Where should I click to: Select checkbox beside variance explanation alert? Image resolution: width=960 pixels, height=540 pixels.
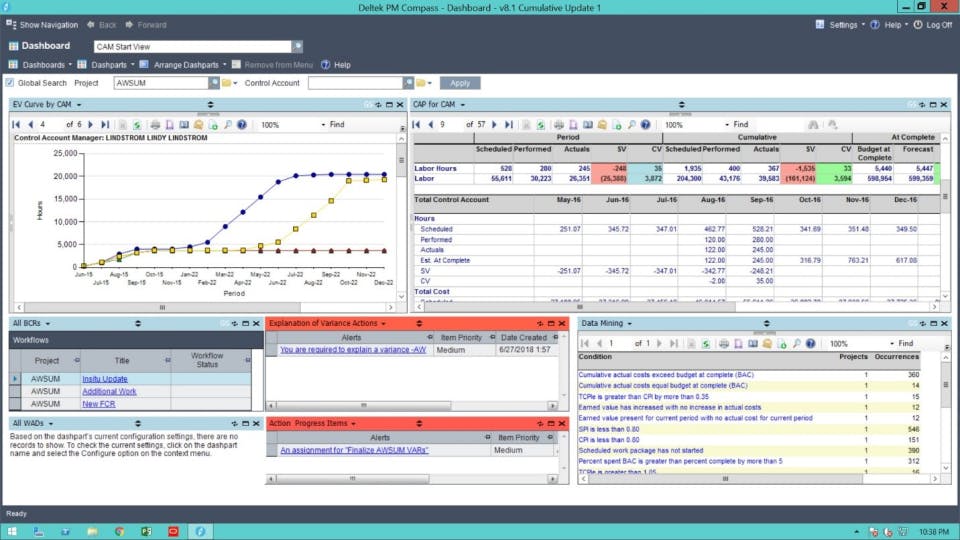[x=272, y=350]
